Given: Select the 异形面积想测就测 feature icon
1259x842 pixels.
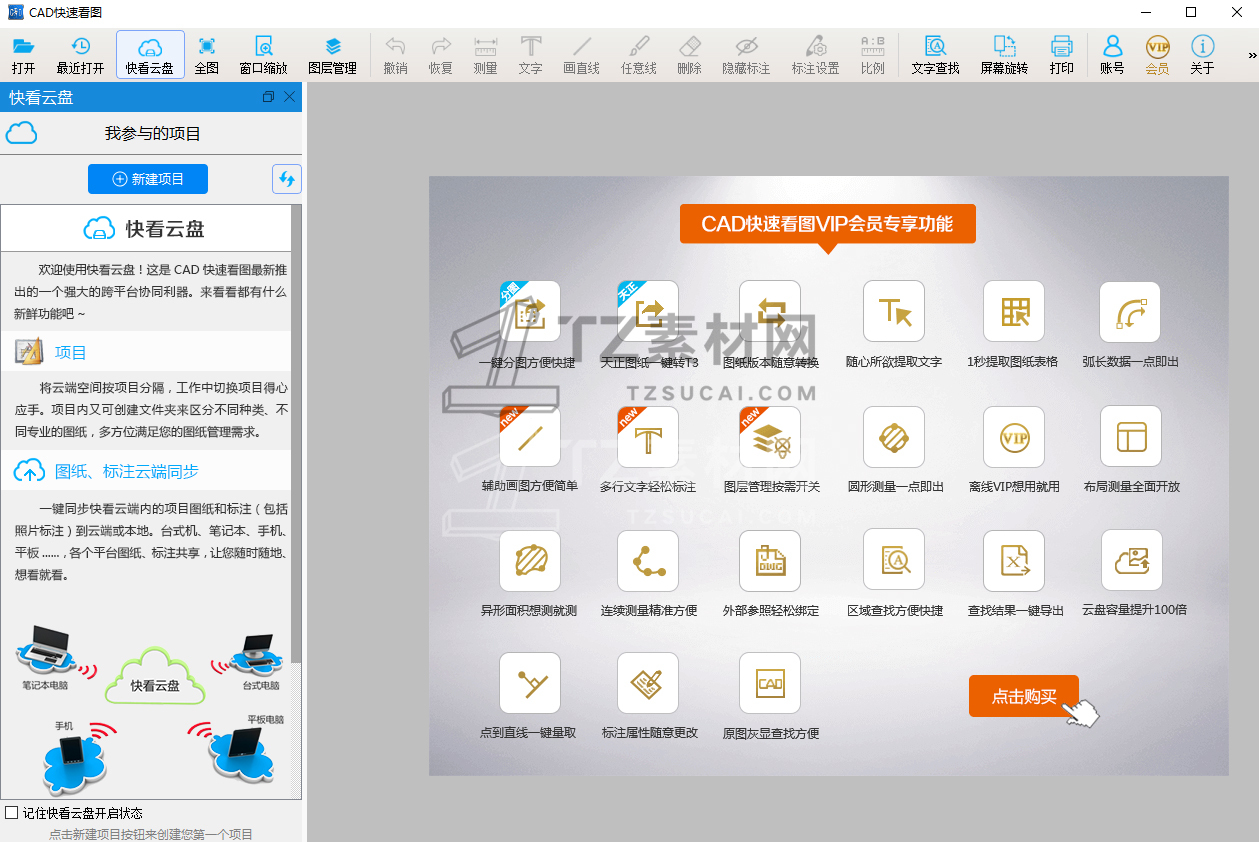Looking at the screenshot, I should click(x=530, y=560).
